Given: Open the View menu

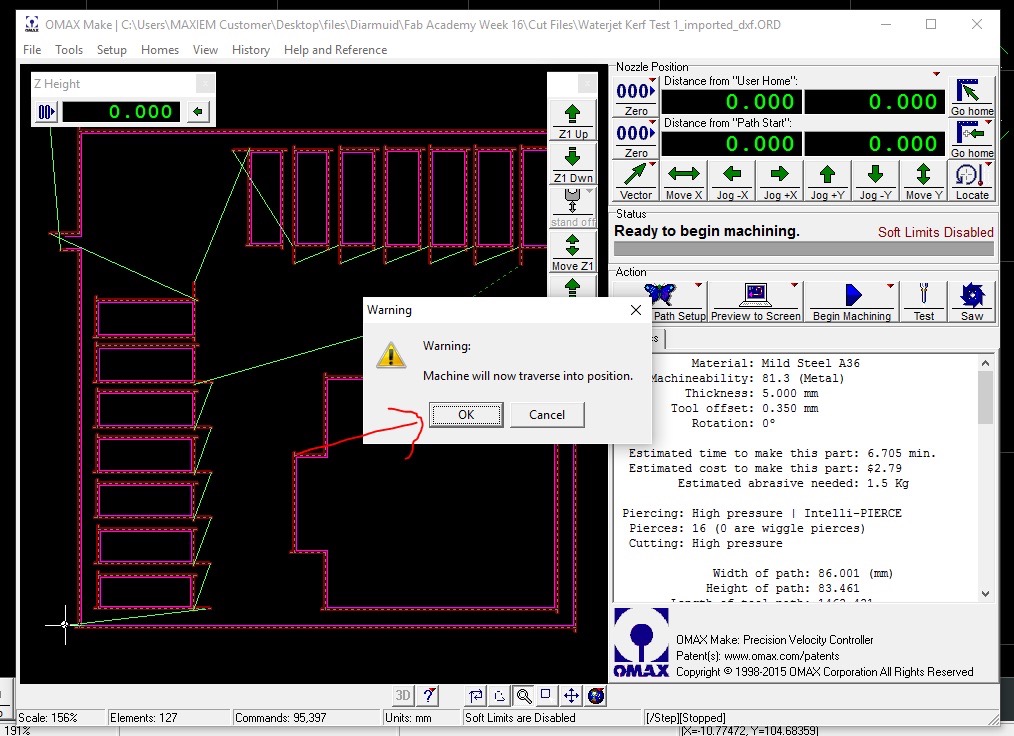Looking at the screenshot, I should tap(205, 50).
